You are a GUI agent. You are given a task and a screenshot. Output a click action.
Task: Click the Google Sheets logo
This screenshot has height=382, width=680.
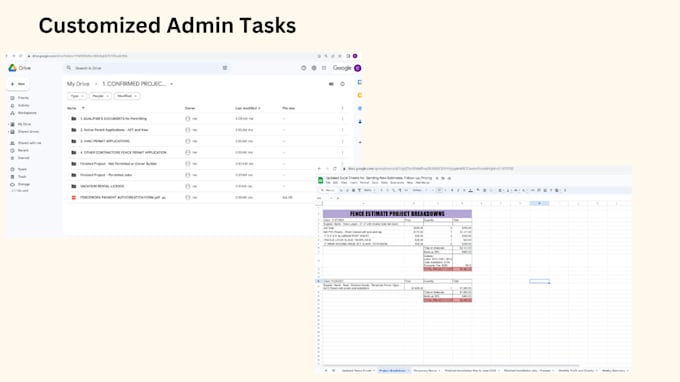coord(320,180)
